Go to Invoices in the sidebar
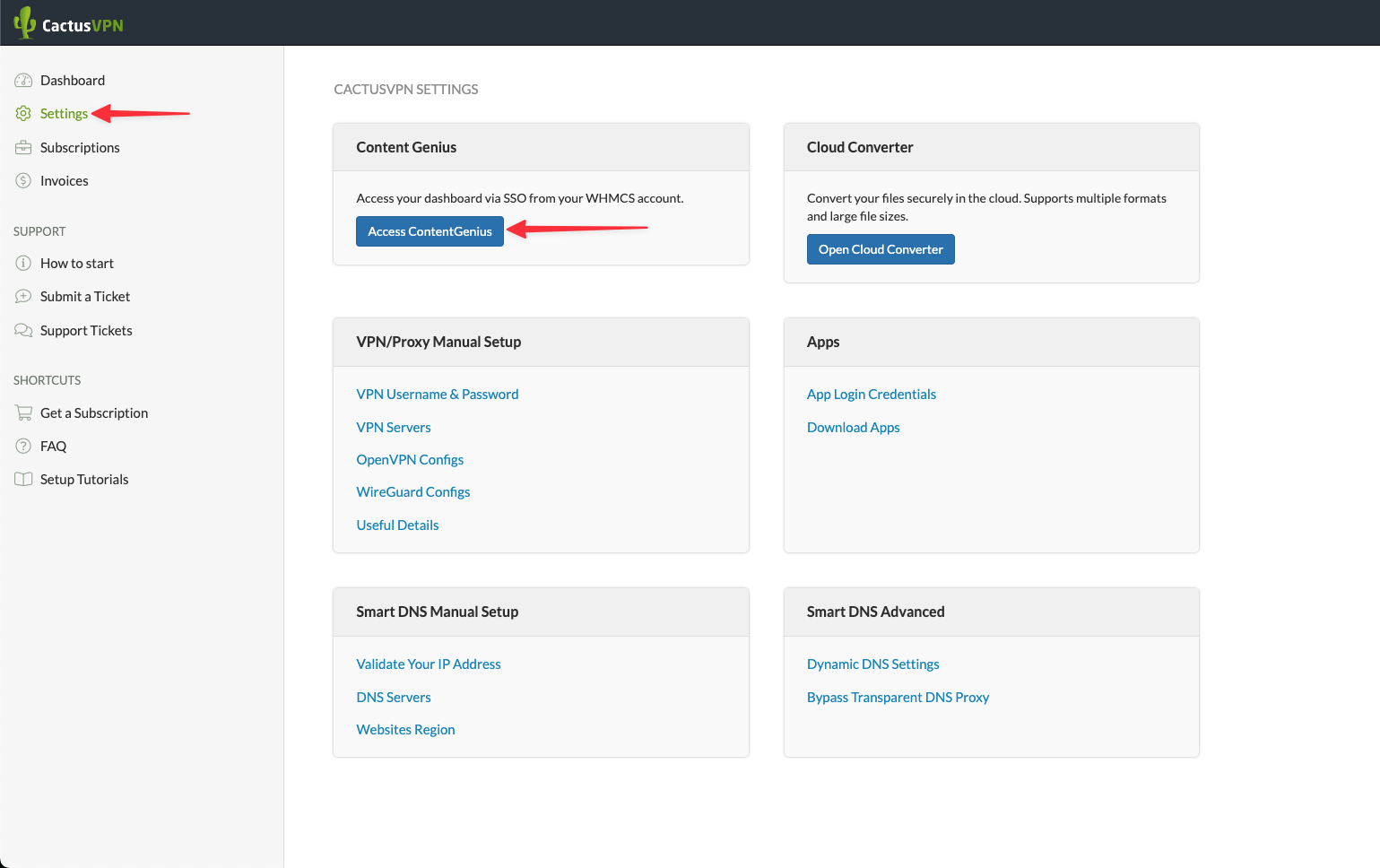 [65, 181]
